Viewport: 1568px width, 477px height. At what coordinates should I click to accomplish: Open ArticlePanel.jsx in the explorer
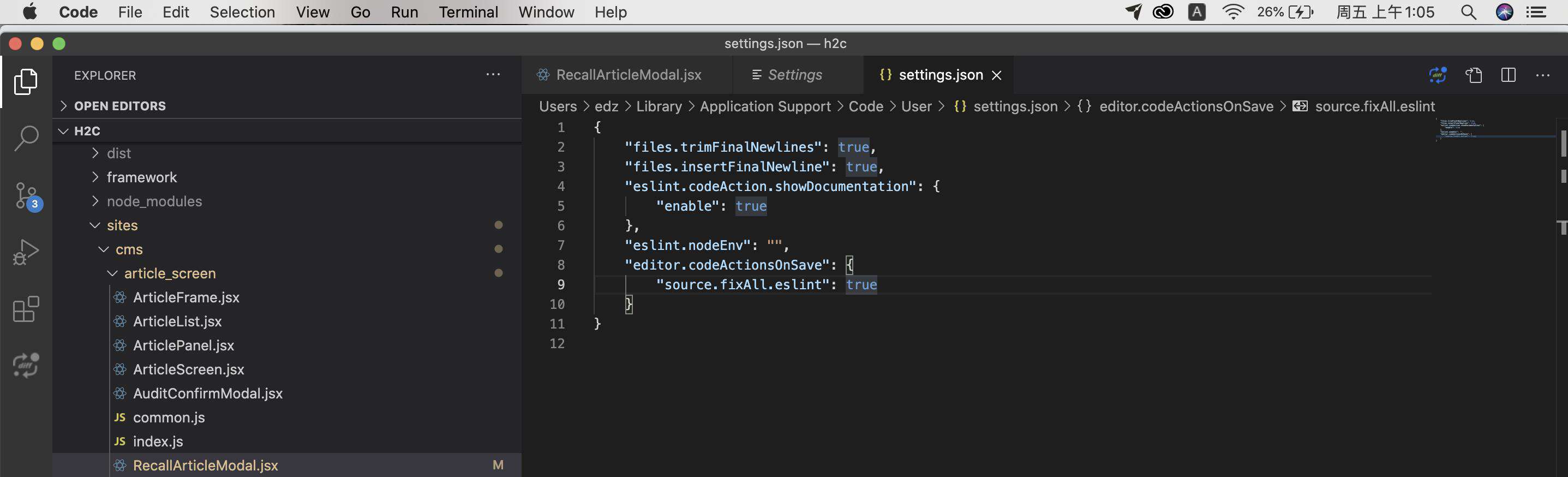(x=183, y=345)
